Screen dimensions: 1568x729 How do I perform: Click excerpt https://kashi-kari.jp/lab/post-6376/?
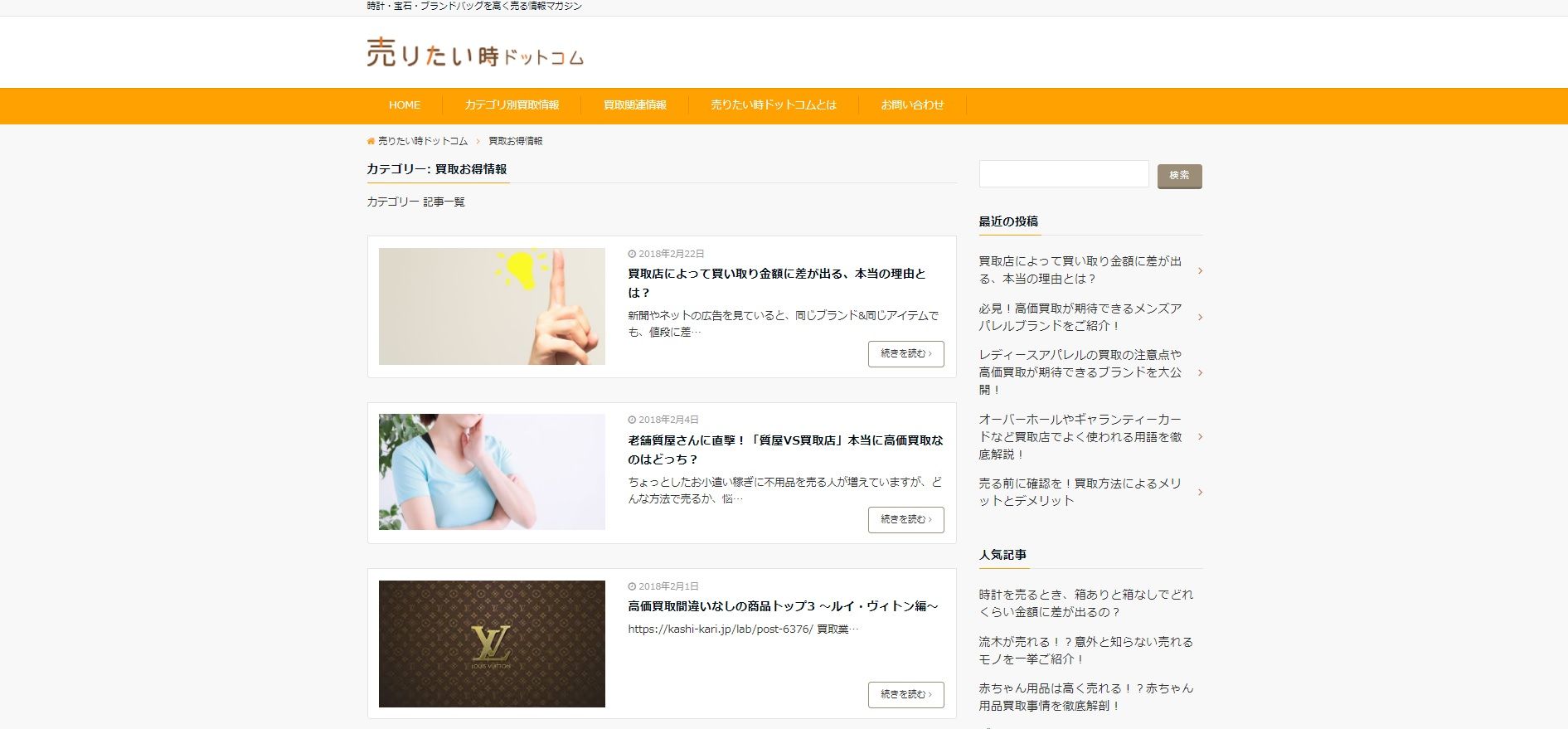743,629
